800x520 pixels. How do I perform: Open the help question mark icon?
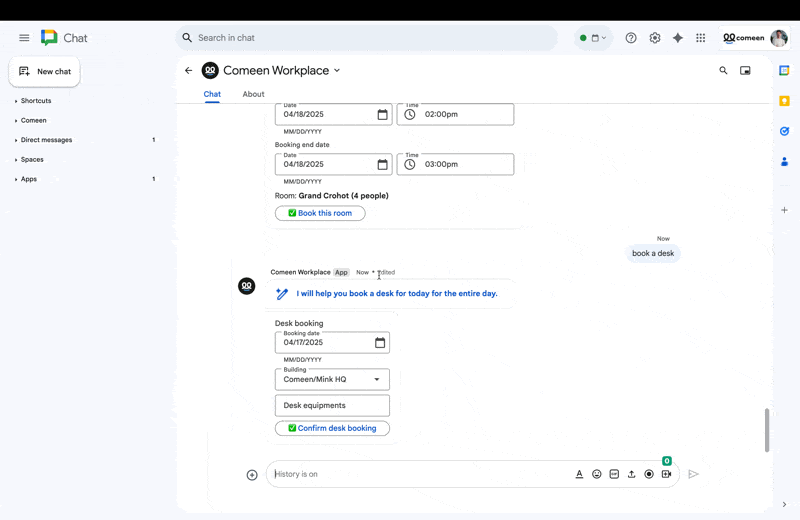[631, 38]
